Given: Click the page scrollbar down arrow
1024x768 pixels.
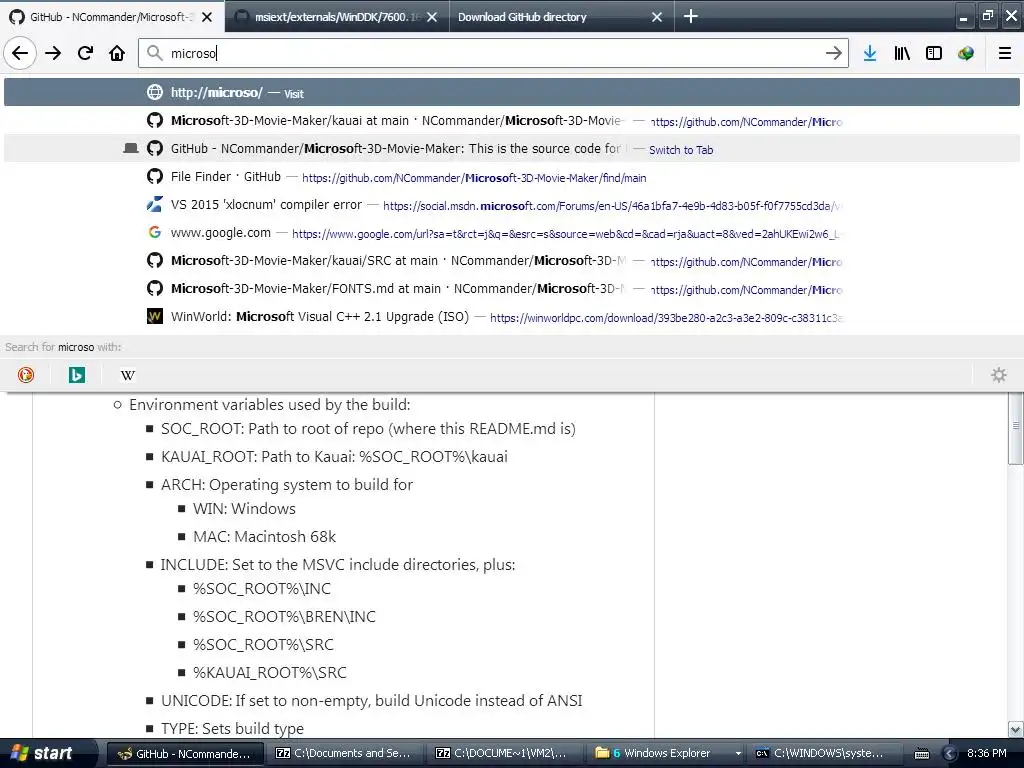Looking at the screenshot, I should [1015, 729].
